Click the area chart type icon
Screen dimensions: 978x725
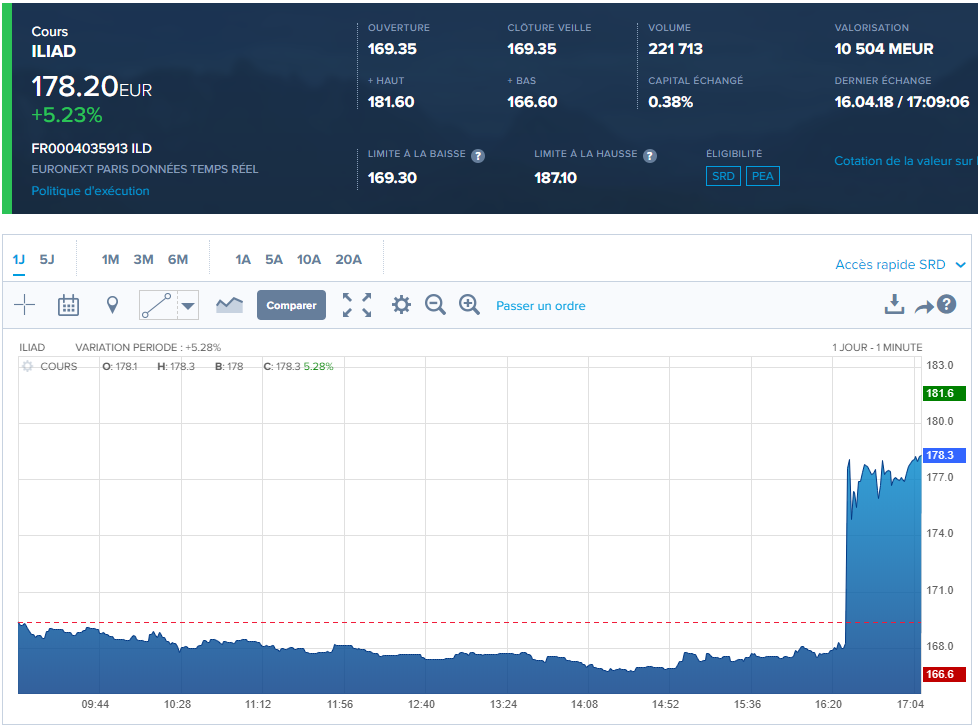tap(229, 305)
